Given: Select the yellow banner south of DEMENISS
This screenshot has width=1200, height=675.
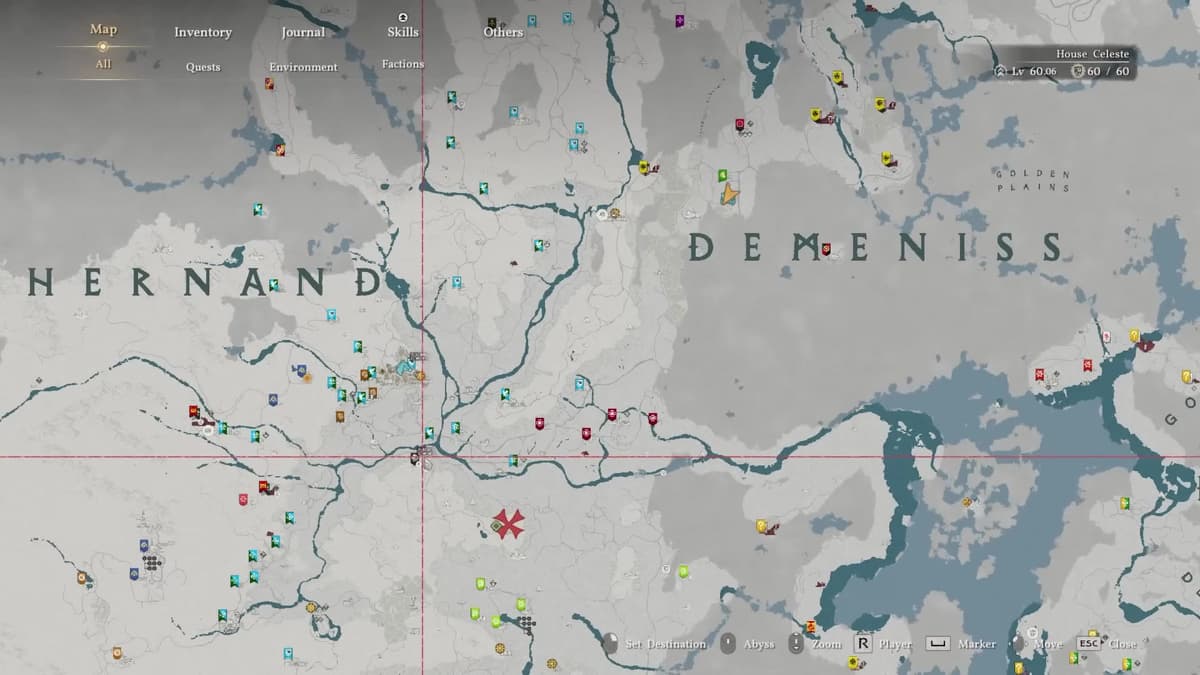Looking at the screenshot, I should [x=761, y=525].
